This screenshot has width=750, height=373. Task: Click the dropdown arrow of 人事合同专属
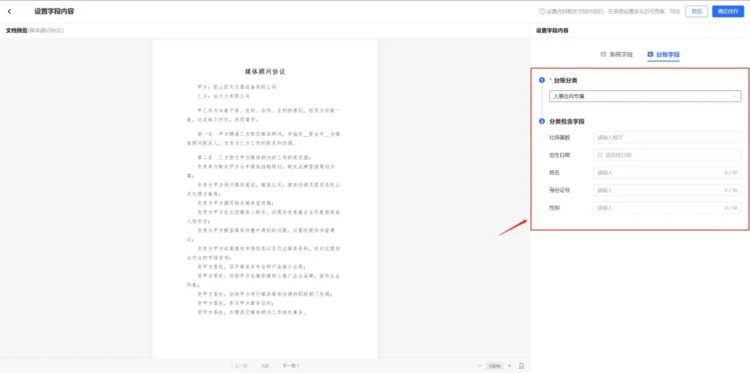[x=735, y=96]
